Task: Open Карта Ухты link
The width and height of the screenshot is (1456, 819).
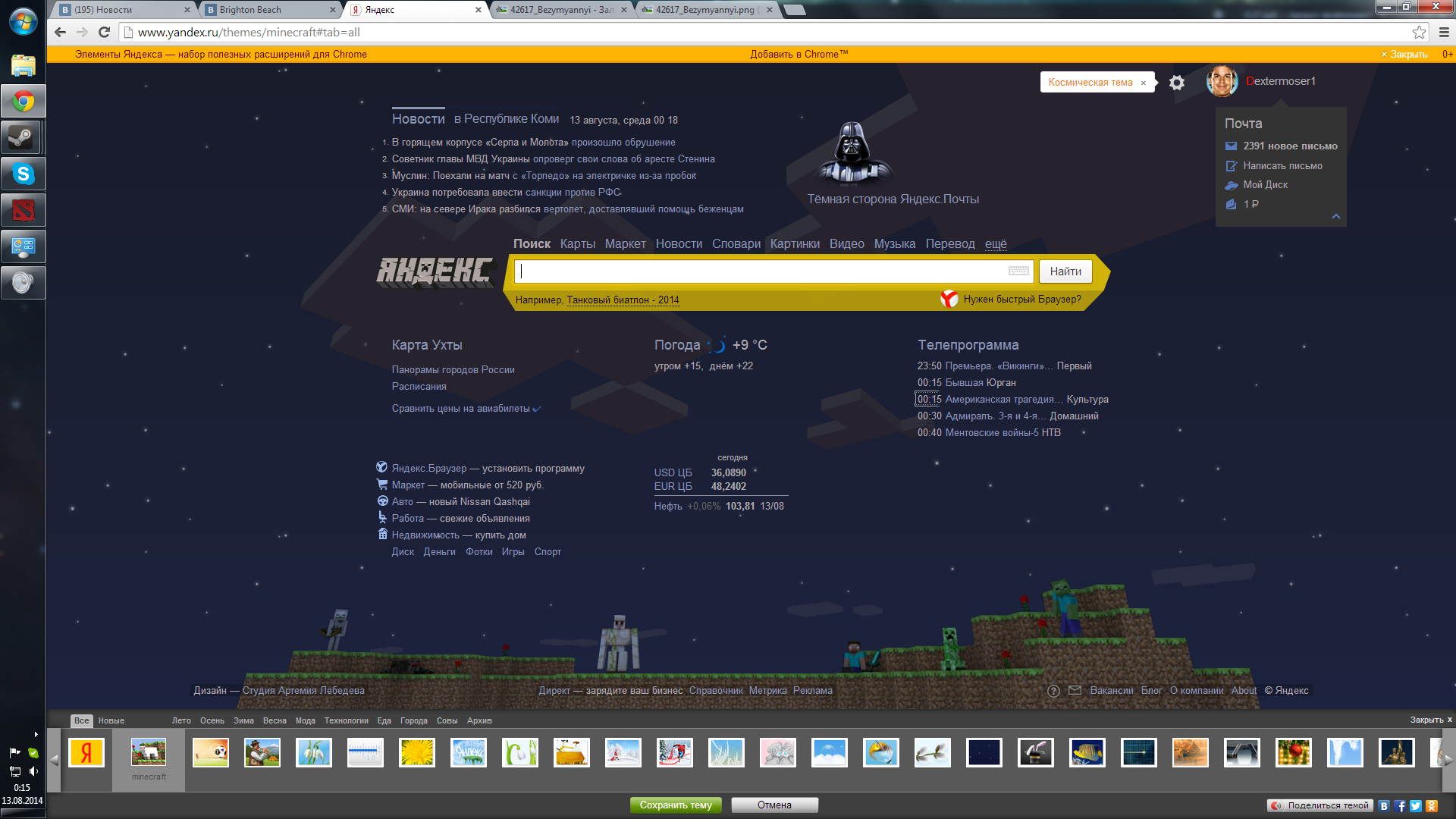Action: [427, 345]
